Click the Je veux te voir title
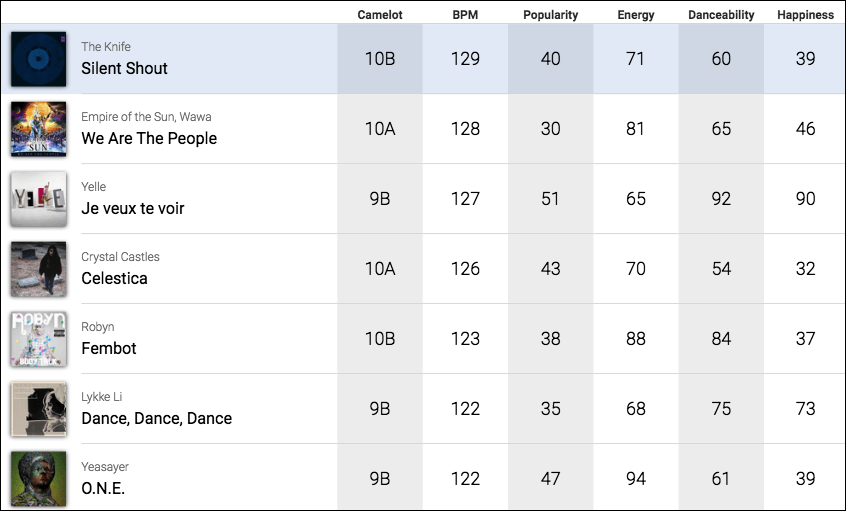This screenshot has width=846, height=511. point(132,209)
